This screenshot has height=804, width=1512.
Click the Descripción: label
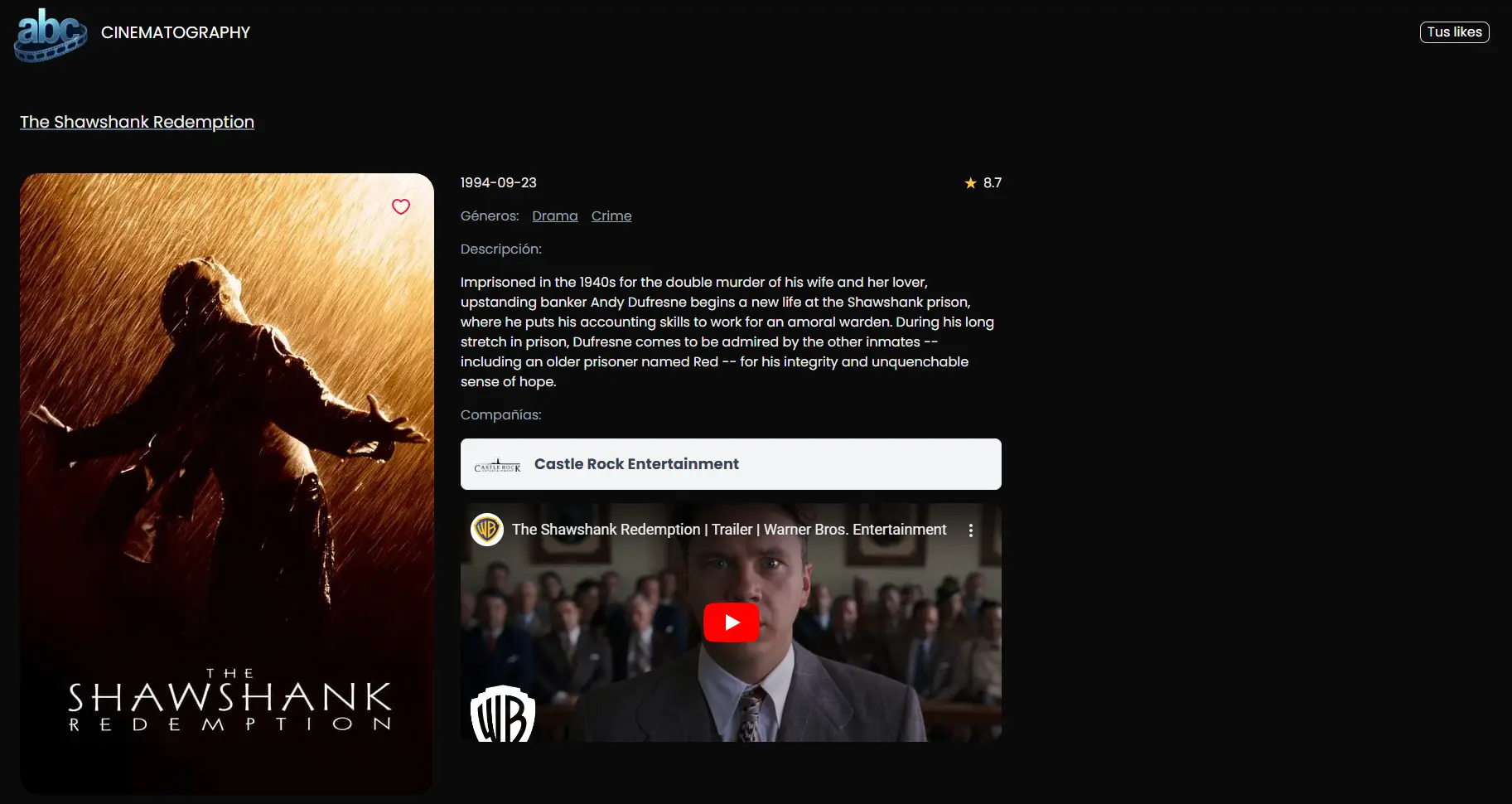click(x=501, y=249)
